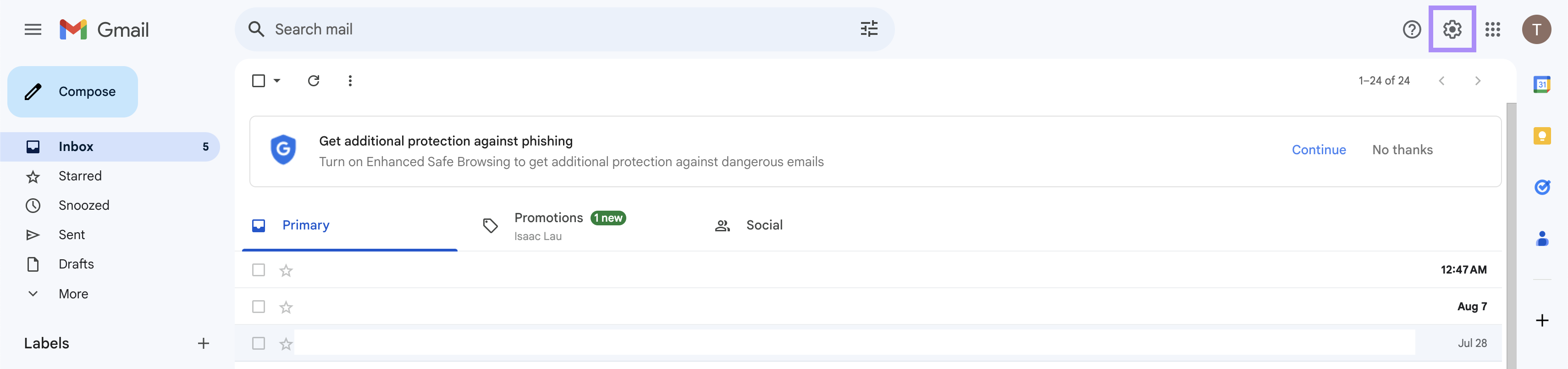Viewport: 1568px width, 369px height.
Task: Open Contacts side panel icon
Action: (x=1542, y=238)
